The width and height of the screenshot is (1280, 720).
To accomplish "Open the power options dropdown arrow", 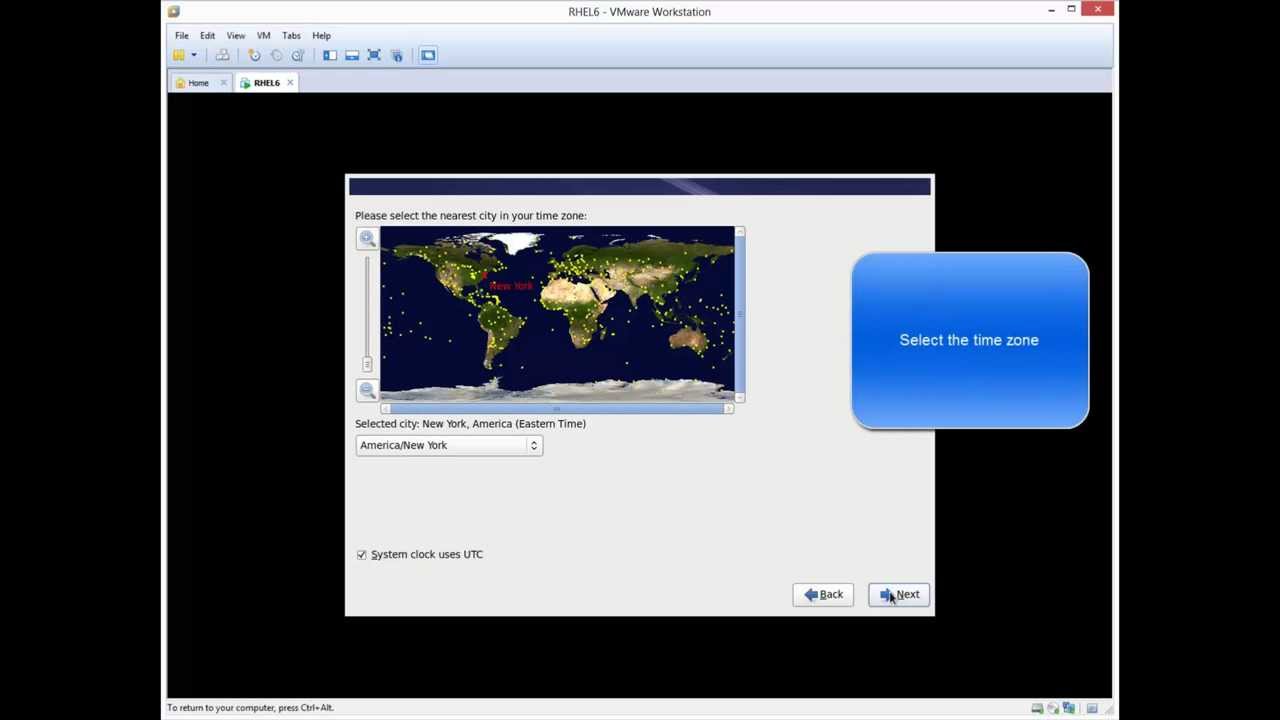I will click(194, 55).
